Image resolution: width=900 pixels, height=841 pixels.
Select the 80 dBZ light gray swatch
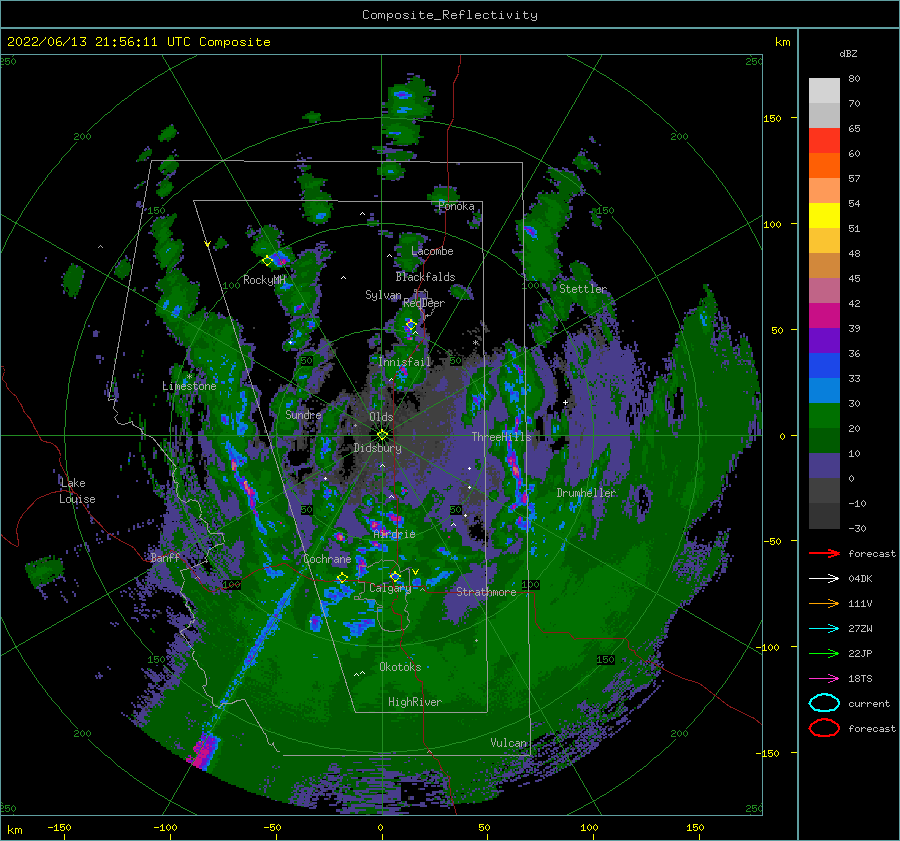click(x=824, y=90)
